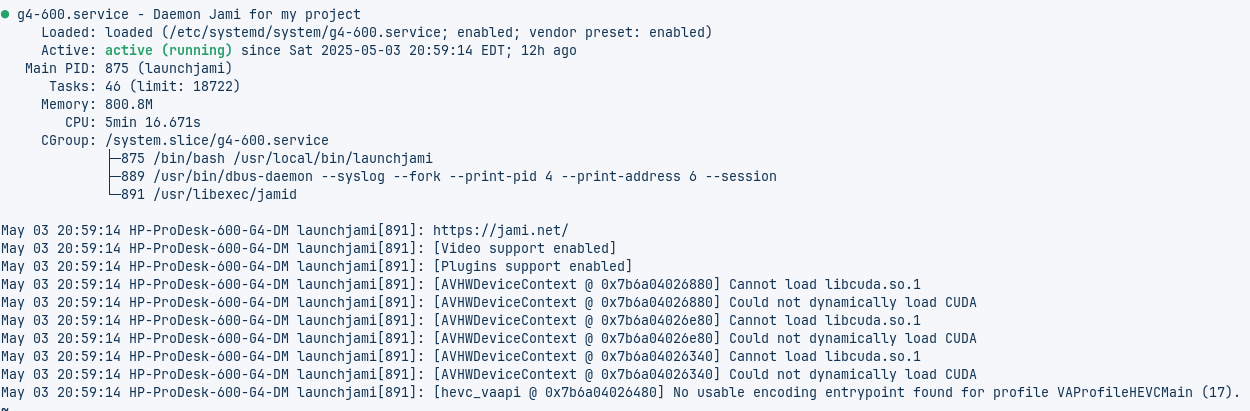Click the '[Video support enabled]' log line

[525, 248]
